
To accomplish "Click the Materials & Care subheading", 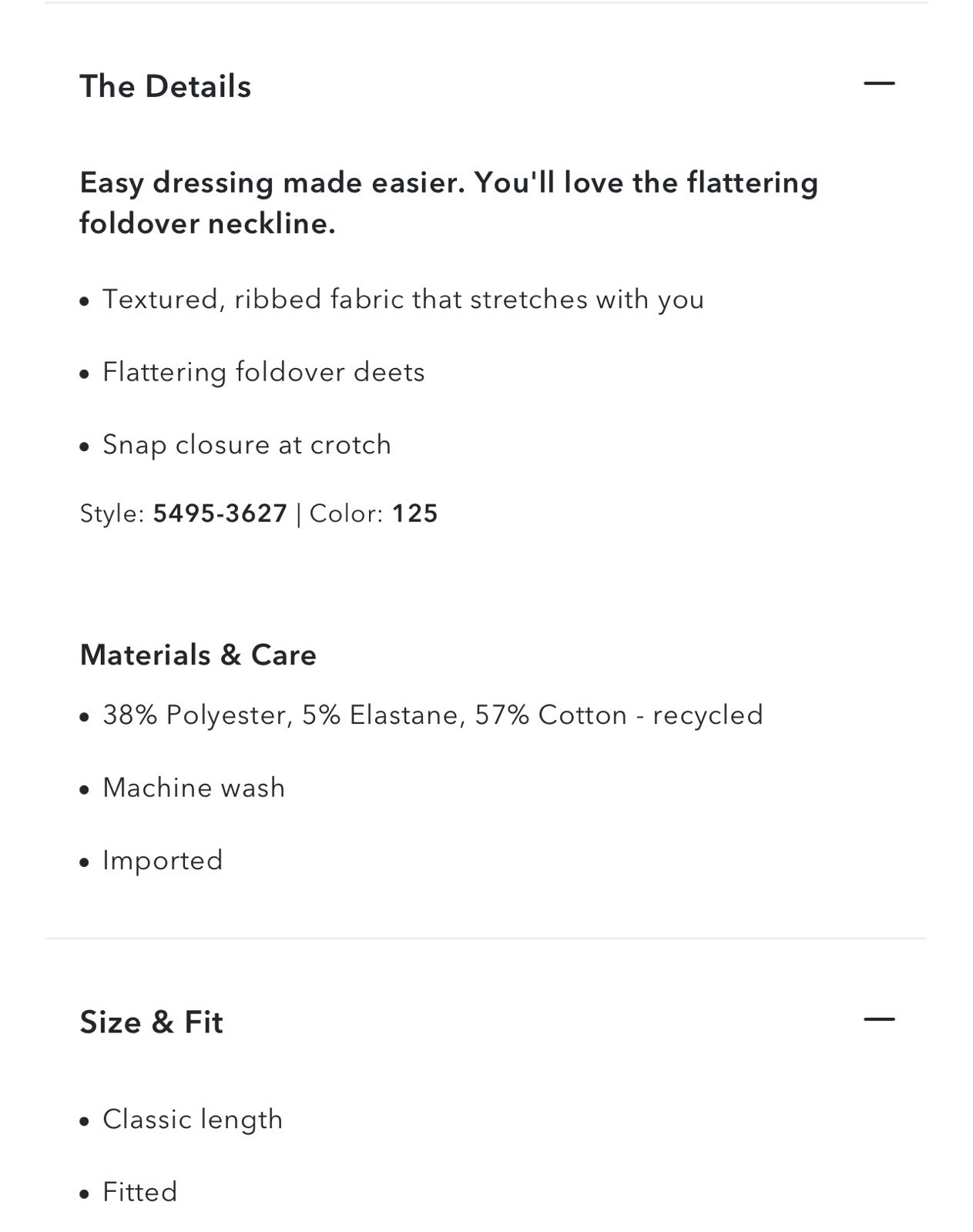I will tap(198, 655).
